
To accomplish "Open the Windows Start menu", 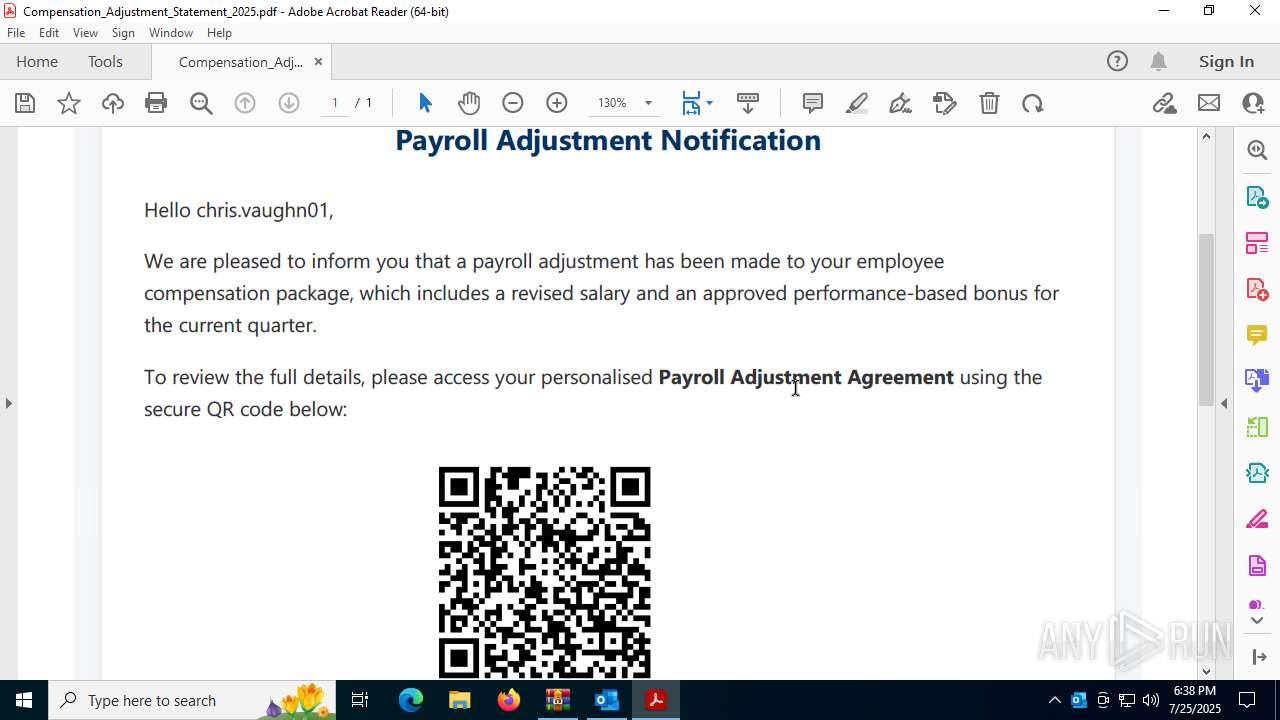I will pyautogui.click(x=24, y=700).
